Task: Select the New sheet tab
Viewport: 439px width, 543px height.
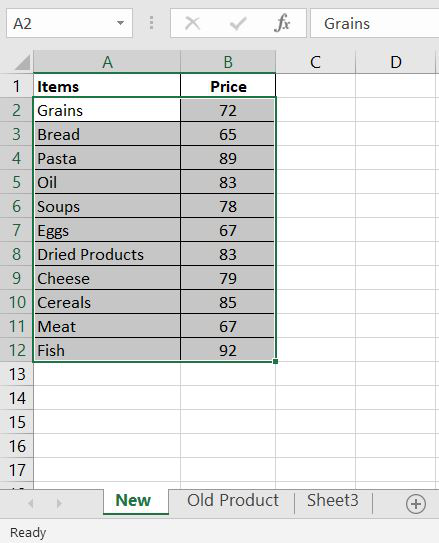Action: tap(133, 501)
